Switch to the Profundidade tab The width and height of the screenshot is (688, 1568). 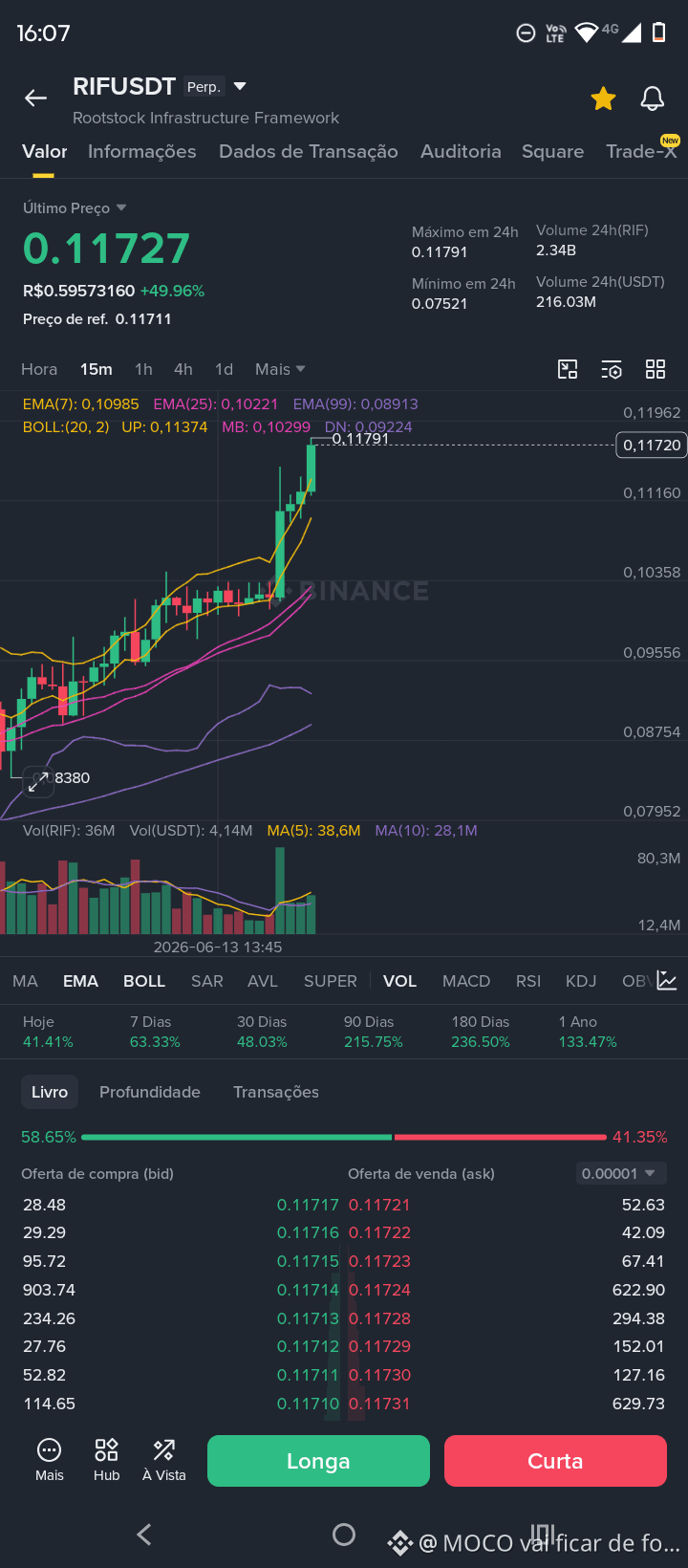(x=150, y=1092)
